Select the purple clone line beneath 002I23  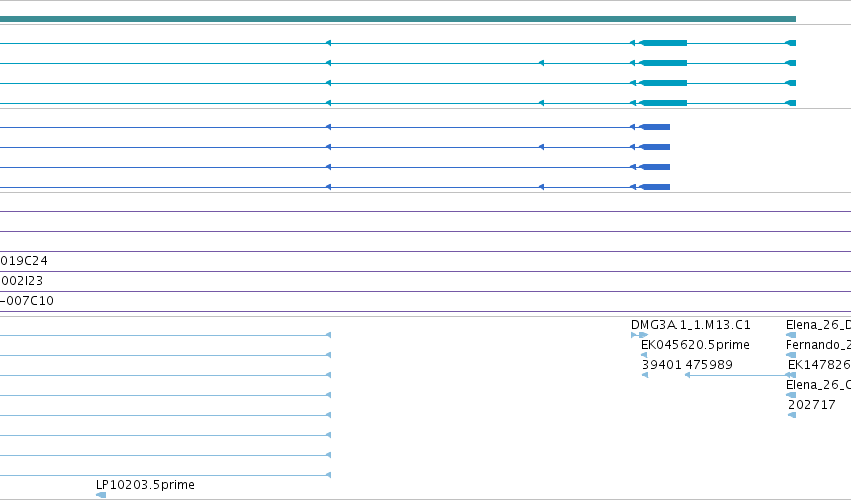(x=426, y=292)
